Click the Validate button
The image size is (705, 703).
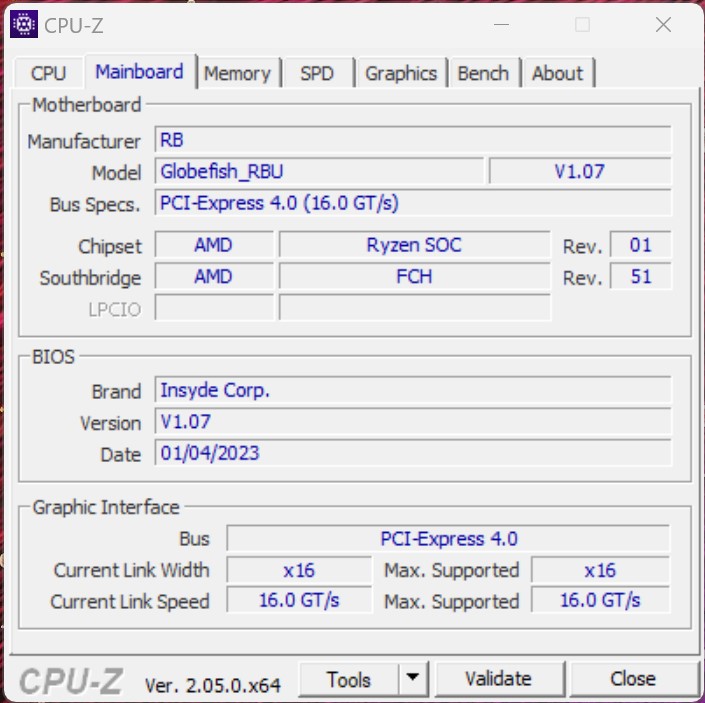[x=499, y=679]
